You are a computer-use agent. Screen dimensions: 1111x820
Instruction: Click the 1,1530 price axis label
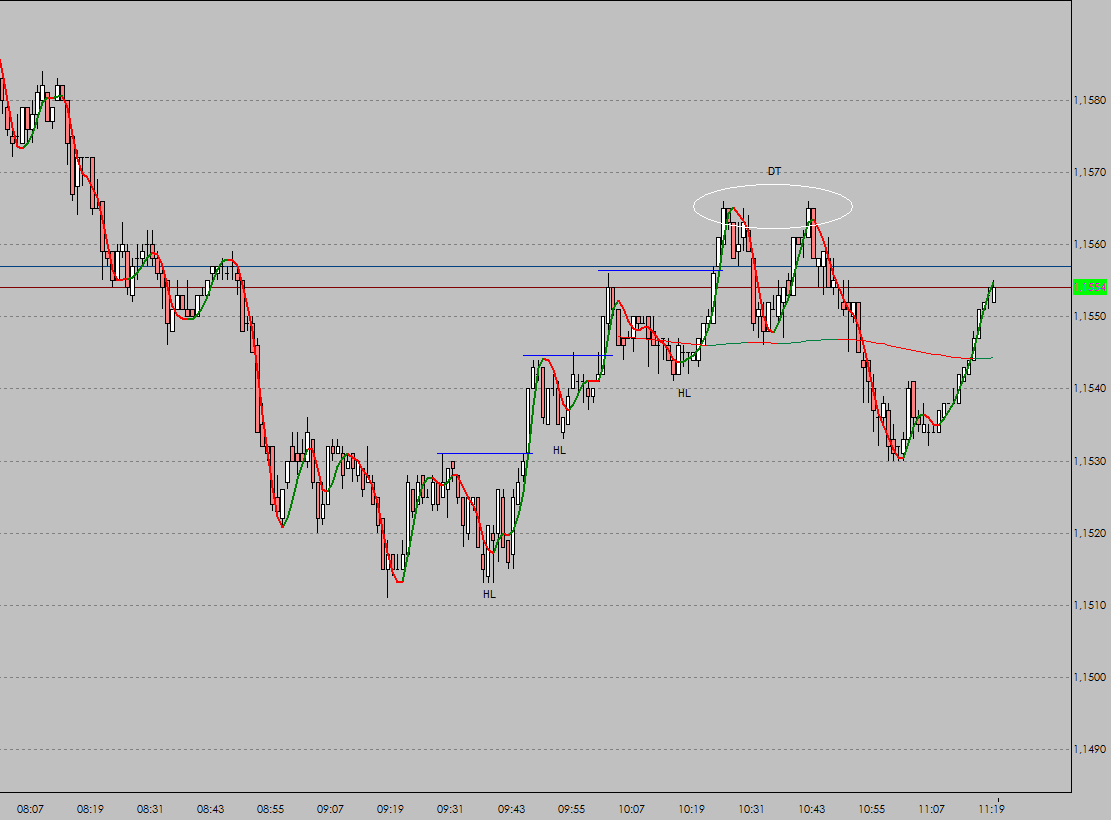[1090, 461]
